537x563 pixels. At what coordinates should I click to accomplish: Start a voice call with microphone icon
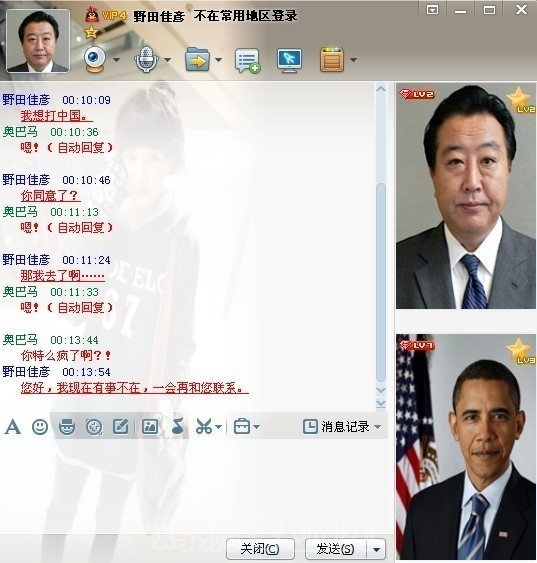pyautogui.click(x=146, y=59)
